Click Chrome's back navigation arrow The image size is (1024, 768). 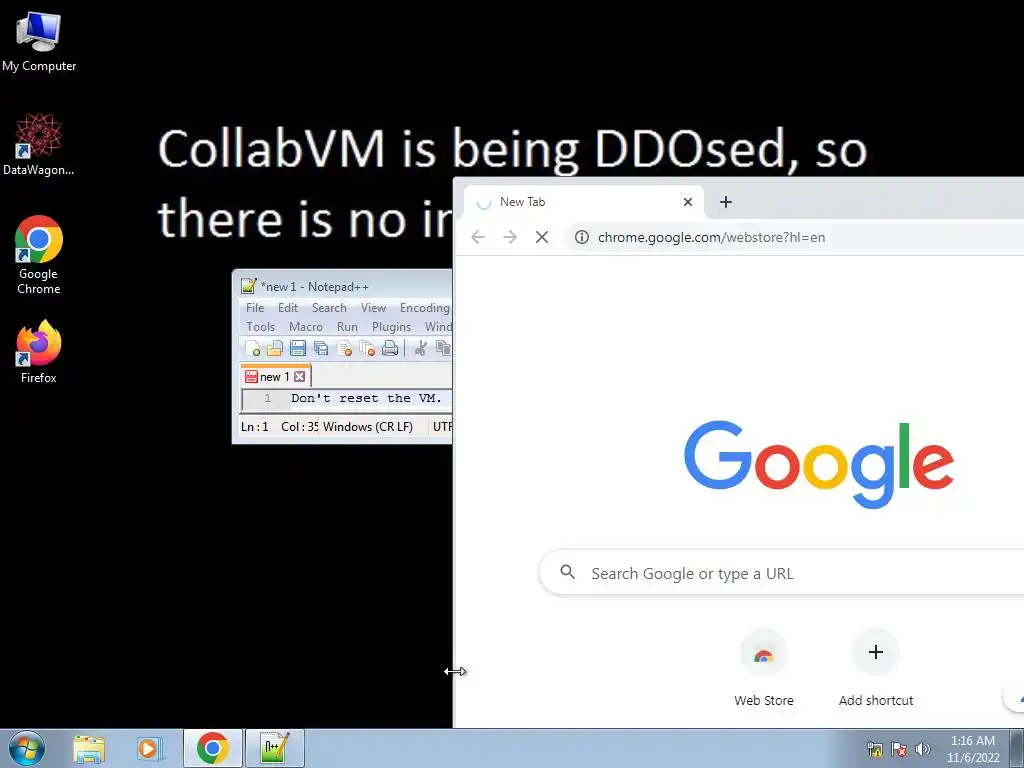477,237
